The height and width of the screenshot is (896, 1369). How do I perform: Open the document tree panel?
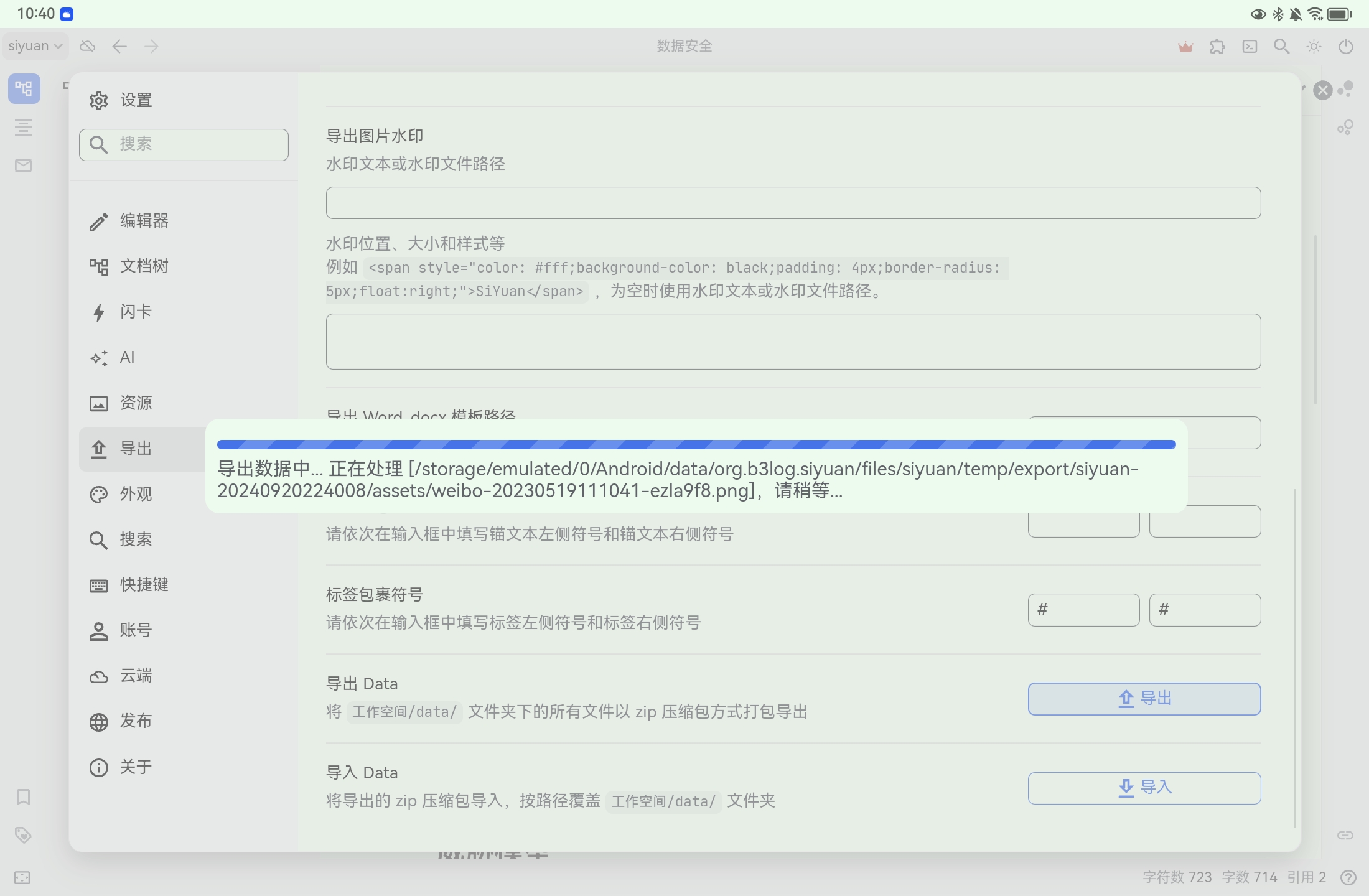tap(23, 88)
